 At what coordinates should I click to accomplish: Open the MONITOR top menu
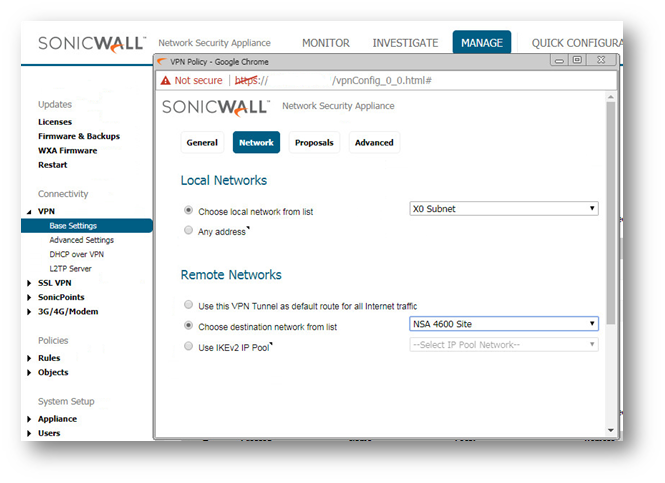point(326,43)
